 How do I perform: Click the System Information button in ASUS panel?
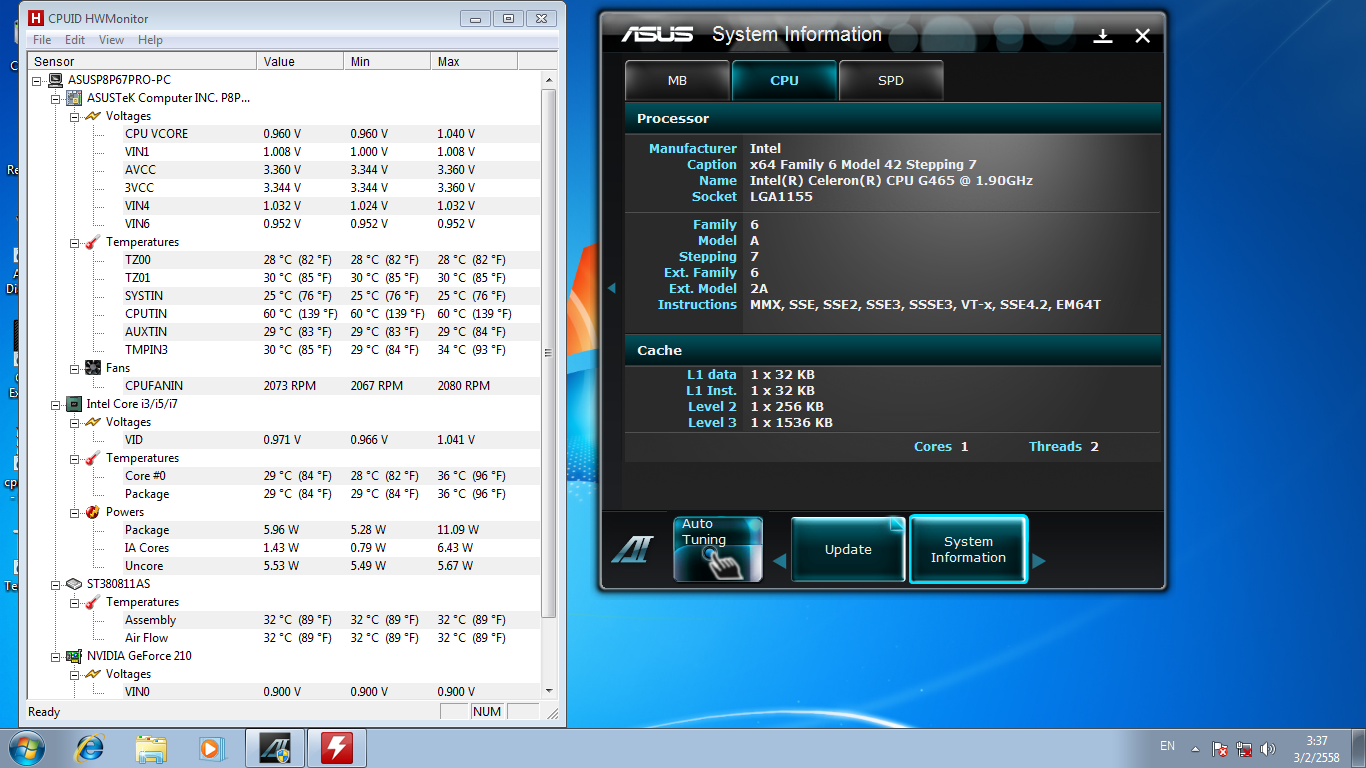point(968,549)
